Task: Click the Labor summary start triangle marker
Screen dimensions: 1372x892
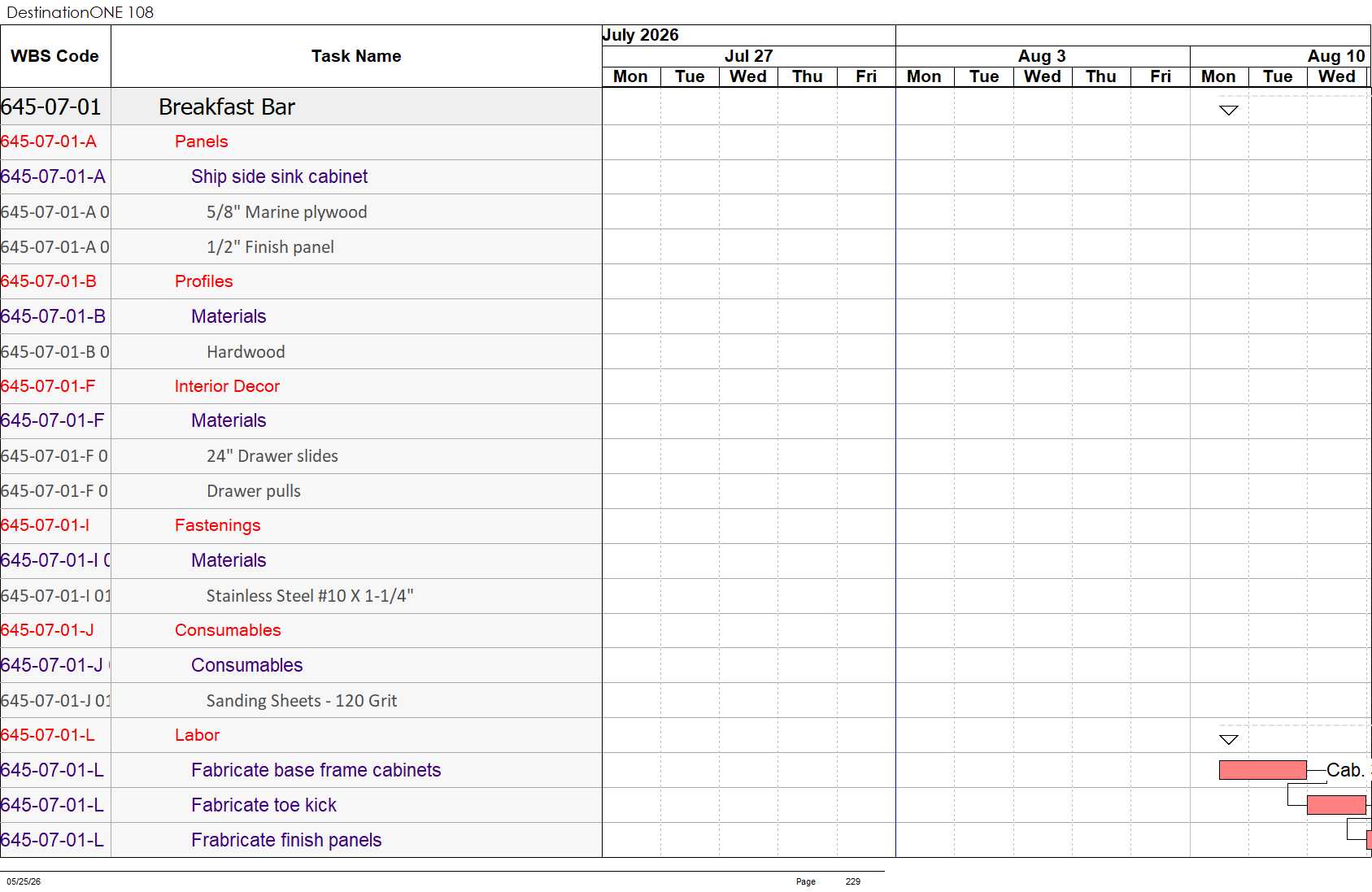Action: pyautogui.click(x=1229, y=739)
